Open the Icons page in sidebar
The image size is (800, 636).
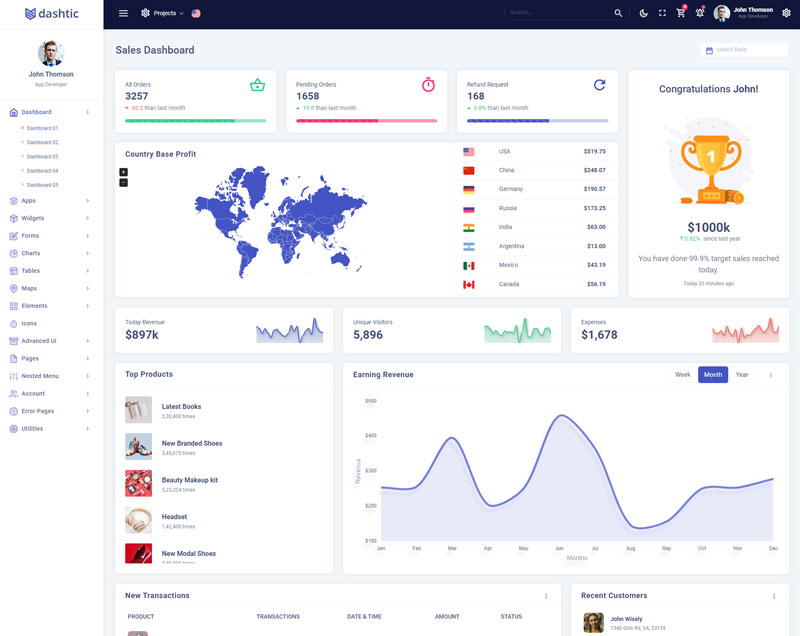29,323
